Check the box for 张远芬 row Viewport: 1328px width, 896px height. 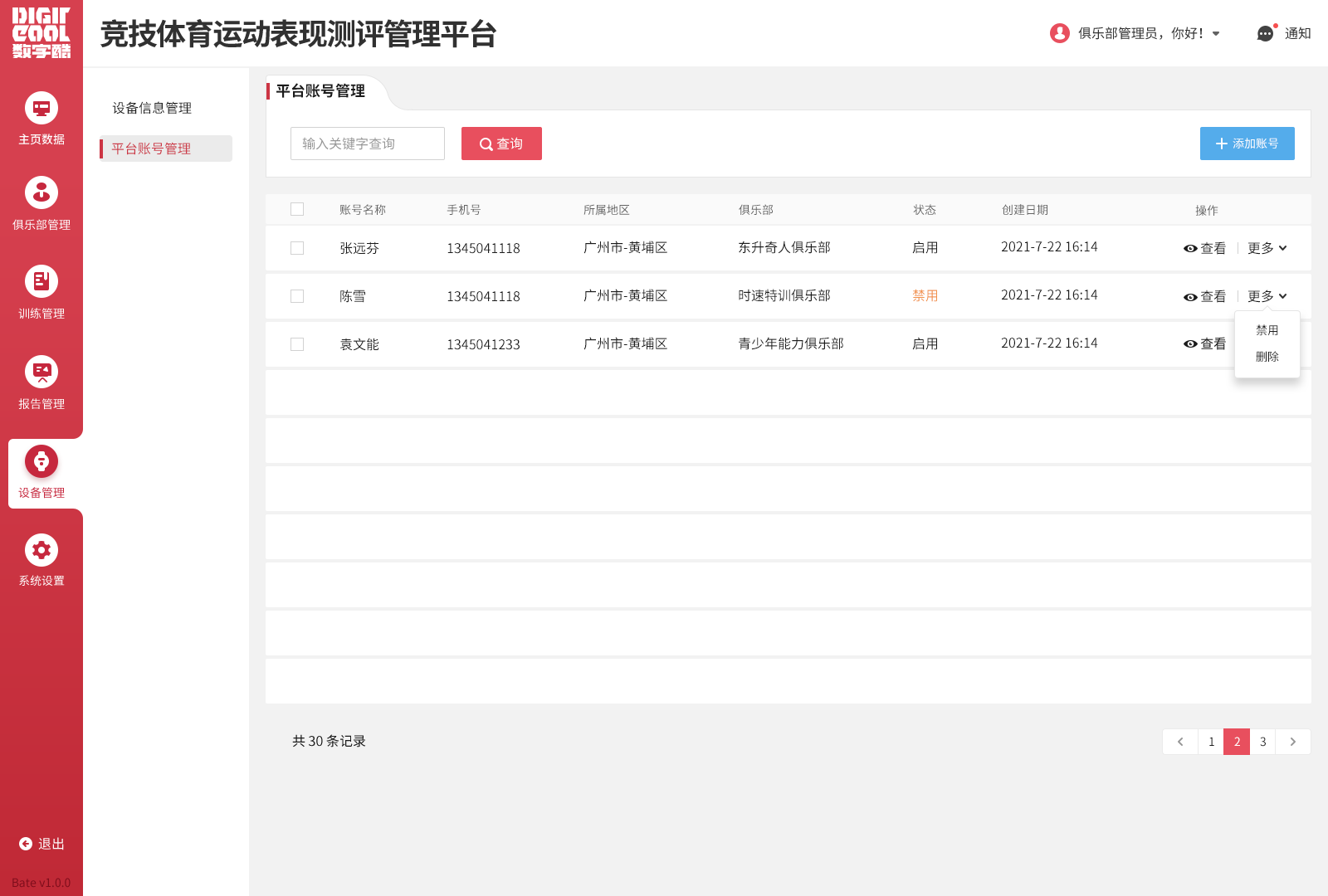tap(297, 248)
